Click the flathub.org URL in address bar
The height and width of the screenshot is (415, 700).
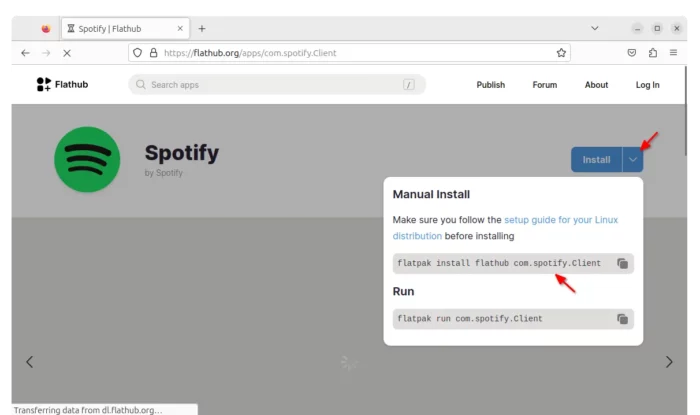[x=250, y=53]
